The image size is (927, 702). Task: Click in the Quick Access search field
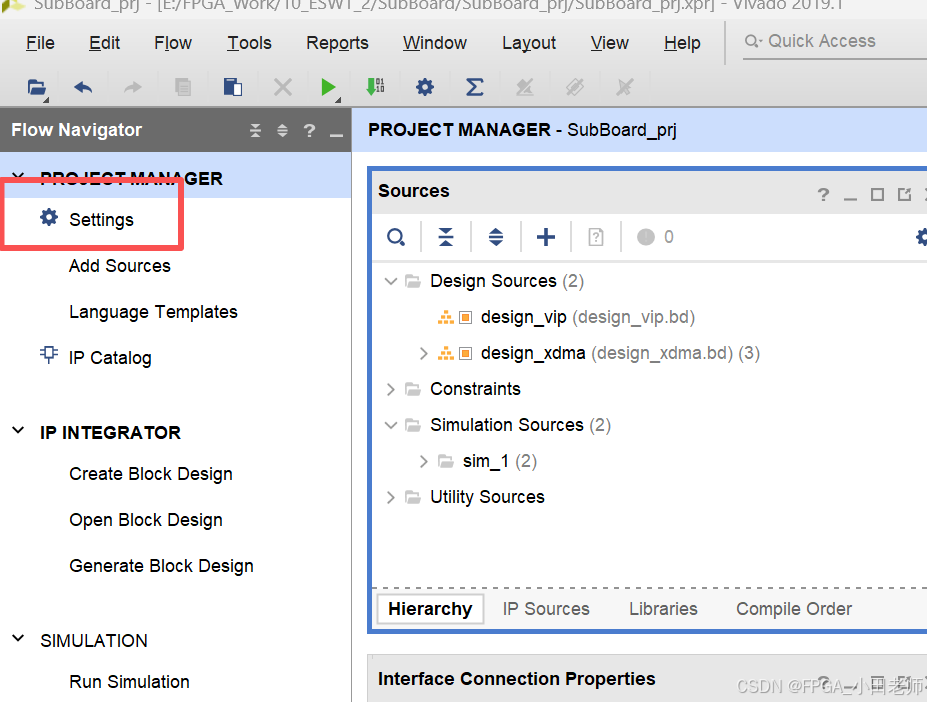point(835,41)
